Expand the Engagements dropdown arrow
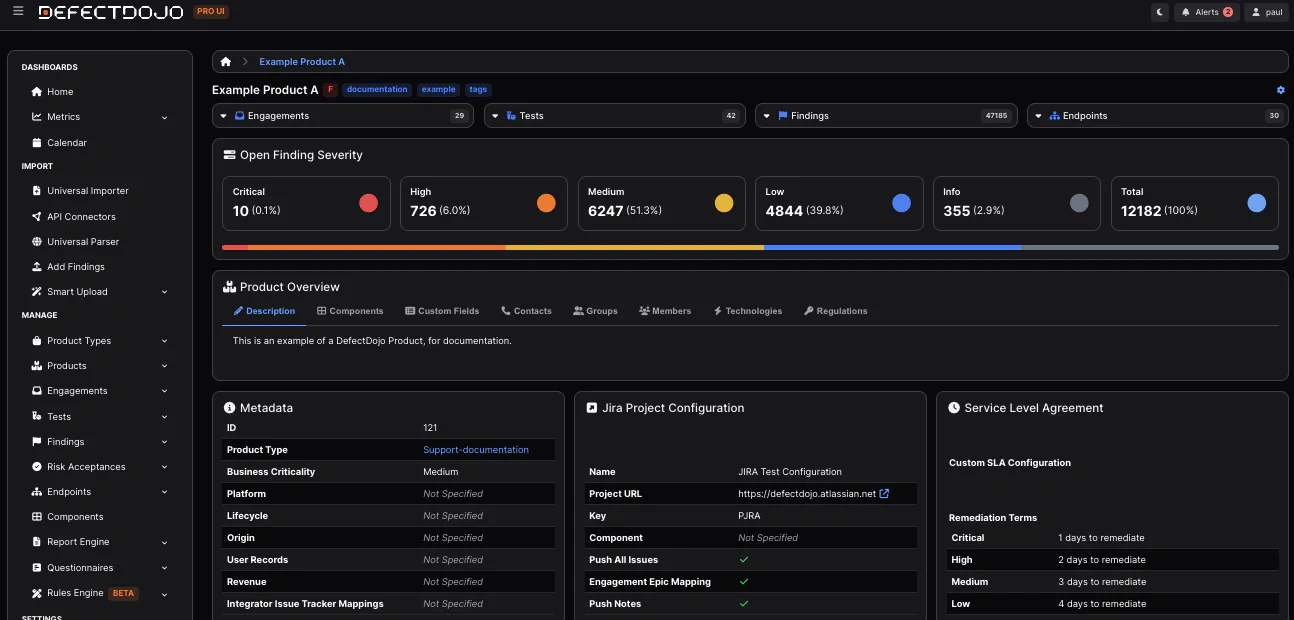The width and height of the screenshot is (1294, 620). (x=224, y=116)
